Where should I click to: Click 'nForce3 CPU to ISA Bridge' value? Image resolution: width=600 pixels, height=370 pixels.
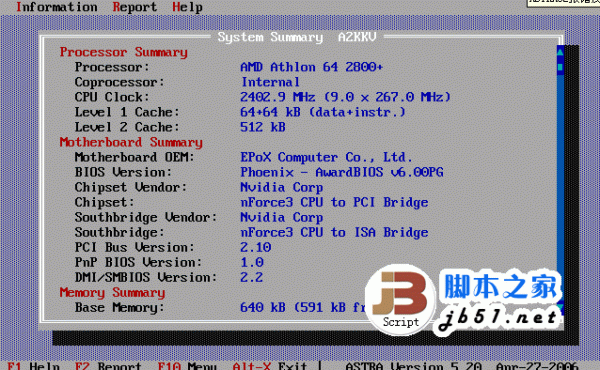pyautogui.click(x=334, y=233)
